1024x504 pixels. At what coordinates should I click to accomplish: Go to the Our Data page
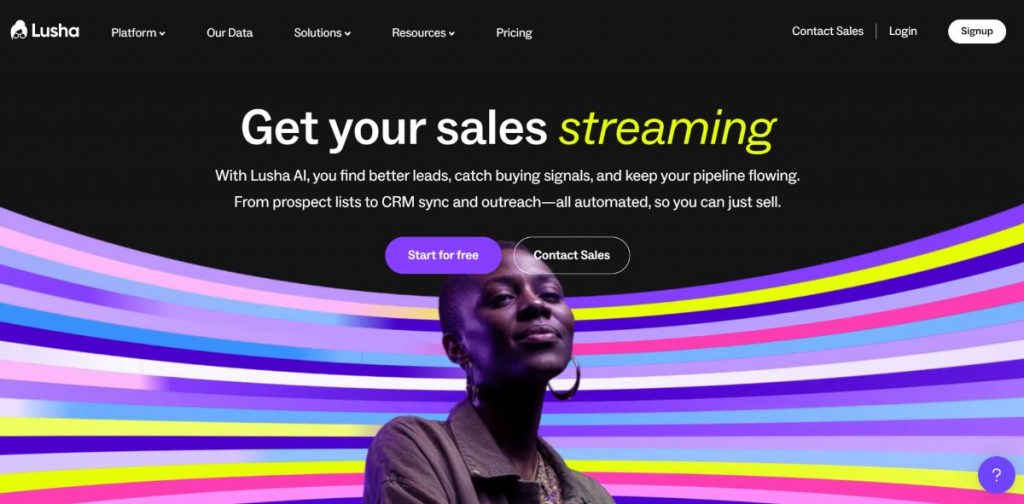click(x=229, y=33)
